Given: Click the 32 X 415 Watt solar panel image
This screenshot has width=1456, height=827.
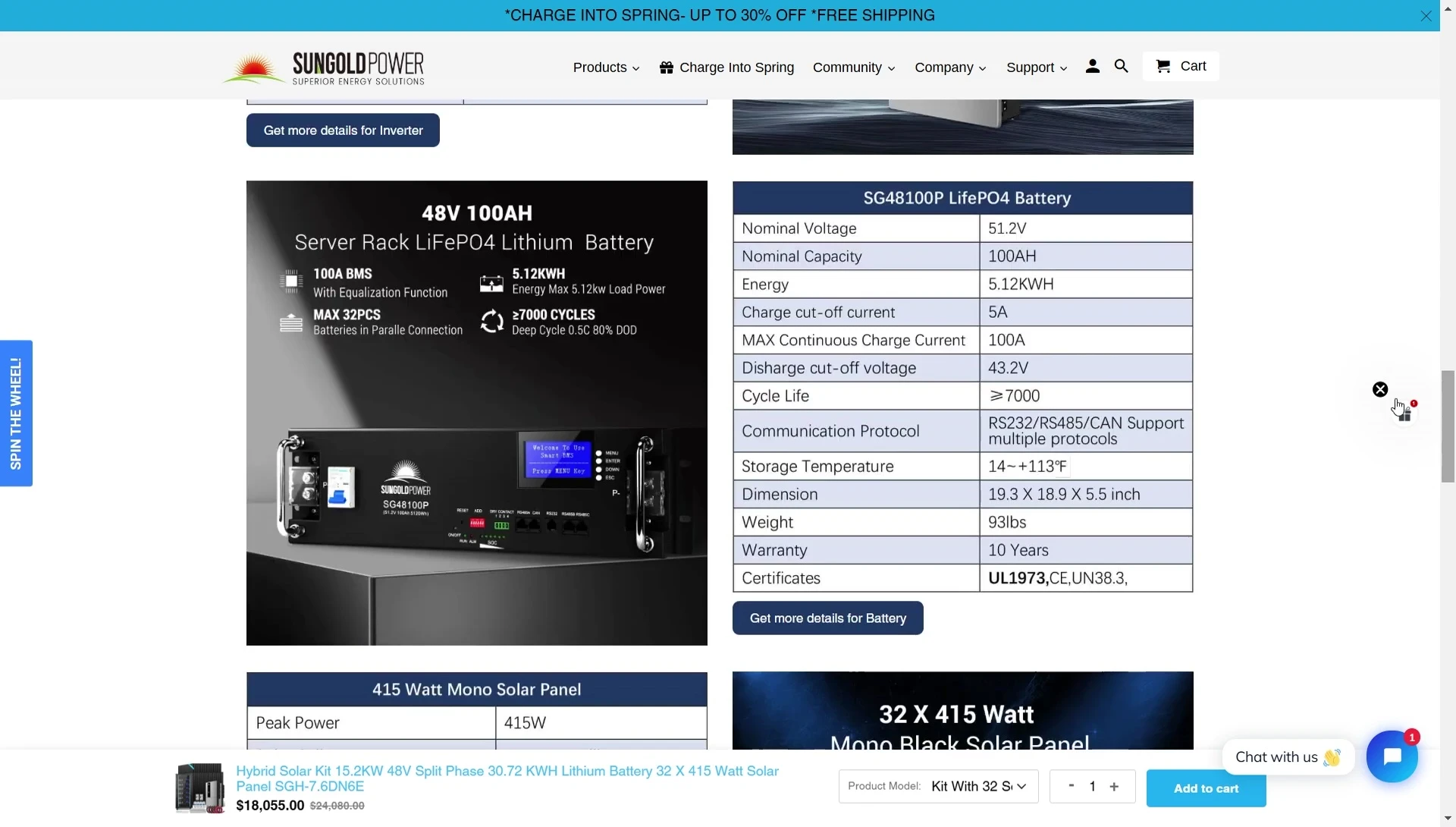Looking at the screenshot, I should tap(963, 711).
